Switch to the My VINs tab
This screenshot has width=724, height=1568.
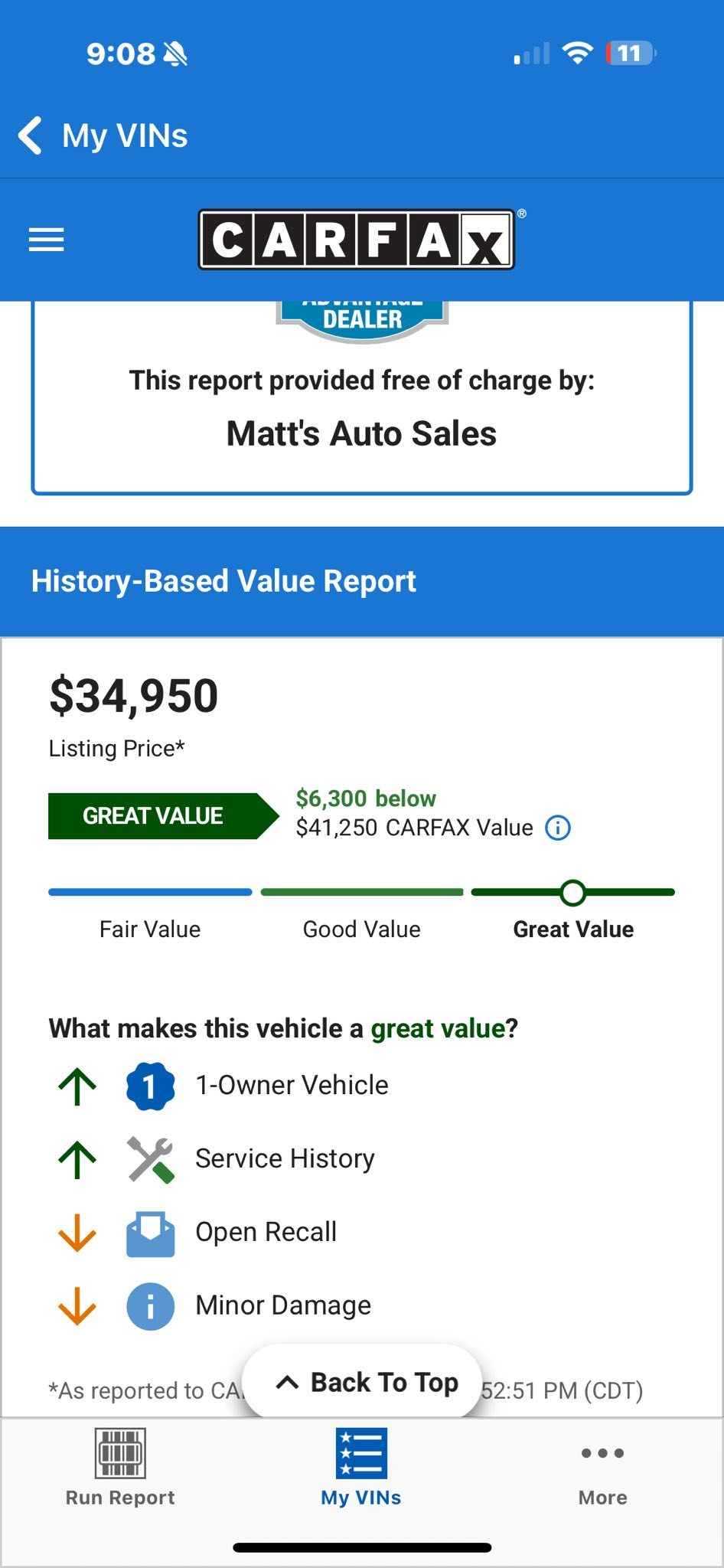click(361, 1468)
